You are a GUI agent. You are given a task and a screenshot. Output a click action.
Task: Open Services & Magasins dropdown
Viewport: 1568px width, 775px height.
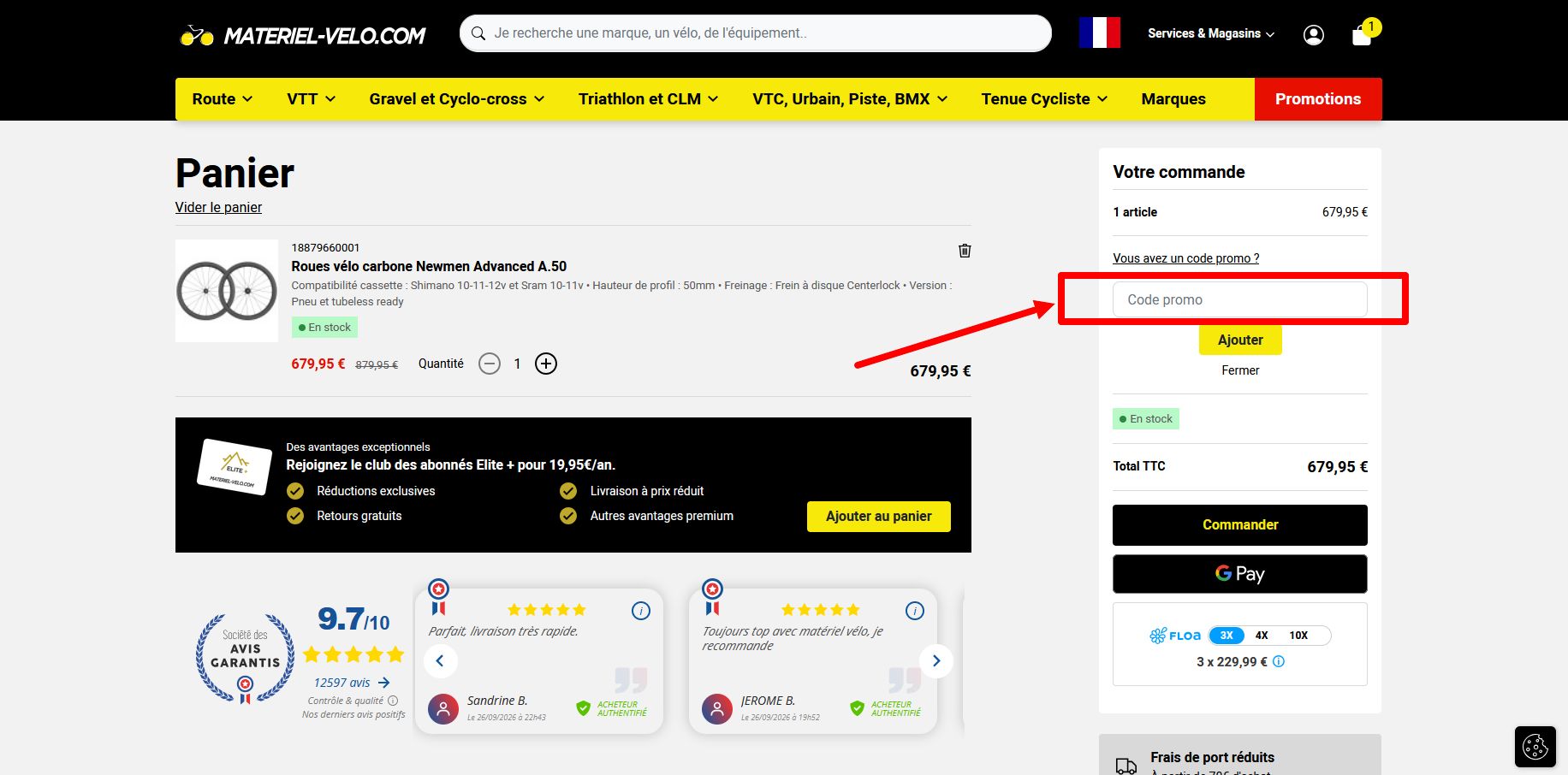click(x=1211, y=33)
